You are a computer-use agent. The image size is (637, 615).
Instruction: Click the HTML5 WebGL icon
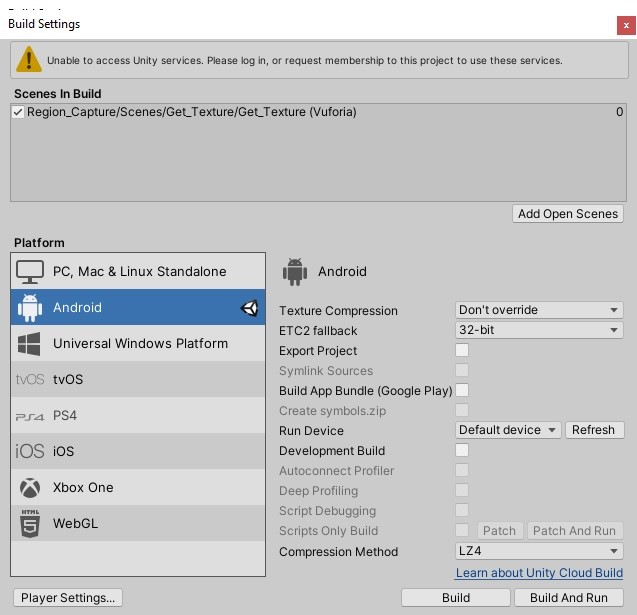pos(30,524)
